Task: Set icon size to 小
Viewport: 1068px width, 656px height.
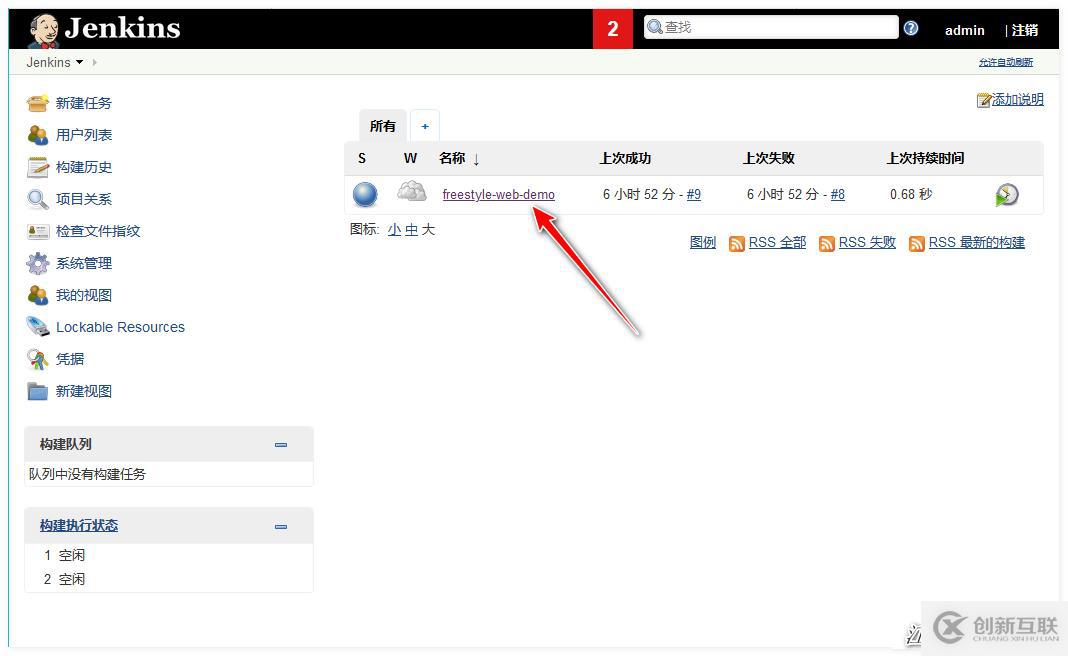Action: point(394,230)
